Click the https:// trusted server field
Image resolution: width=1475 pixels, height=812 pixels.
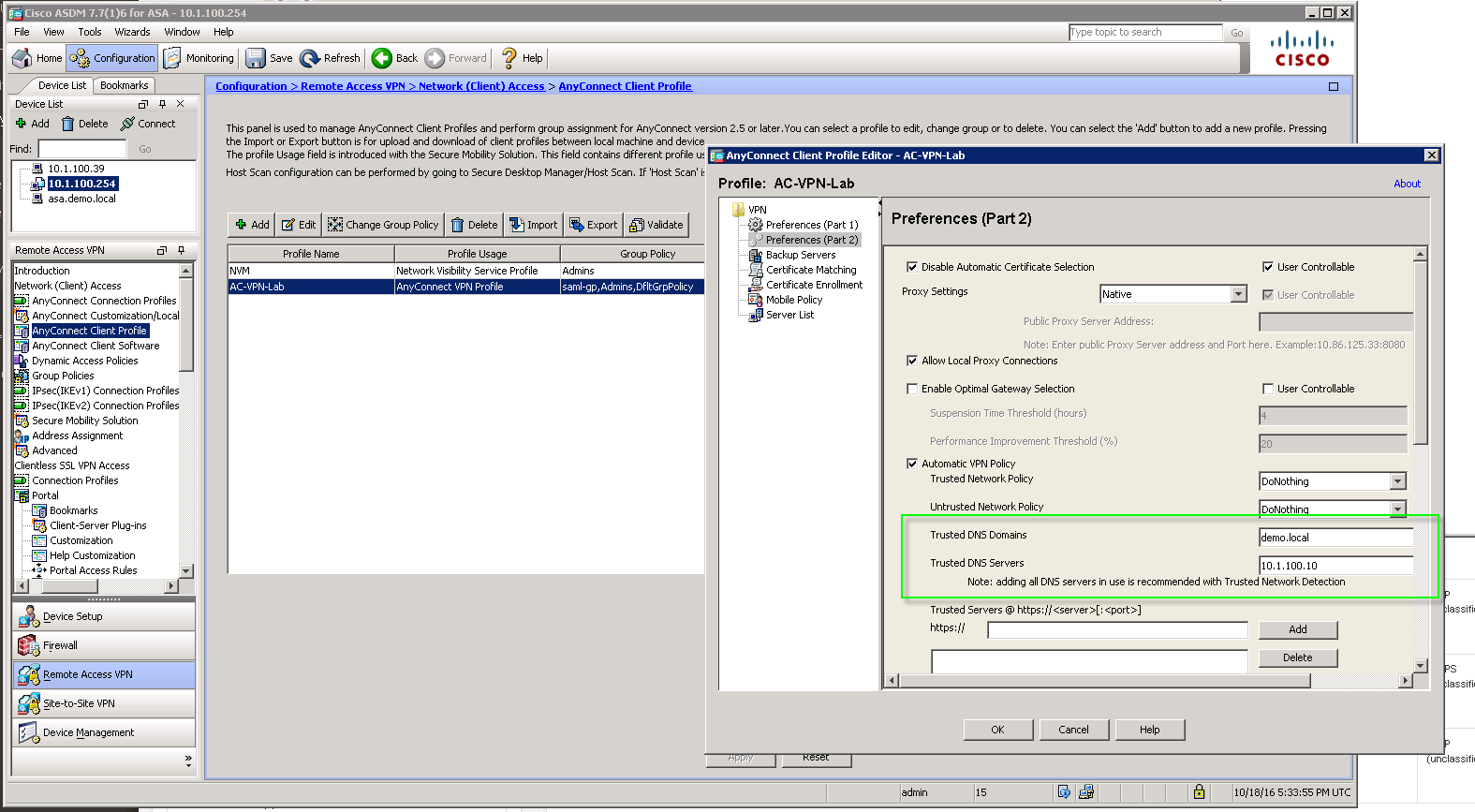[x=1117, y=629]
